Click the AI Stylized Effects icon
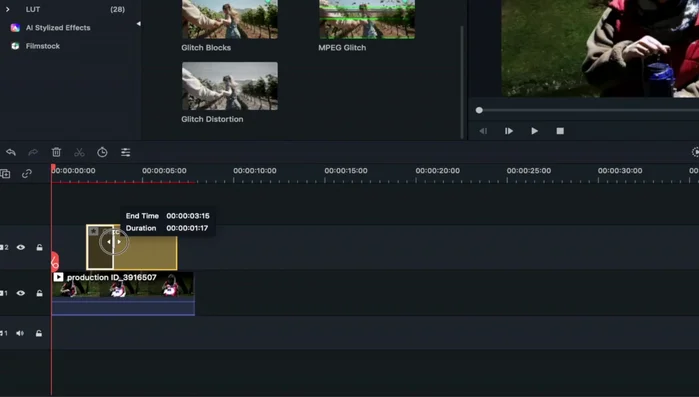 (15, 28)
